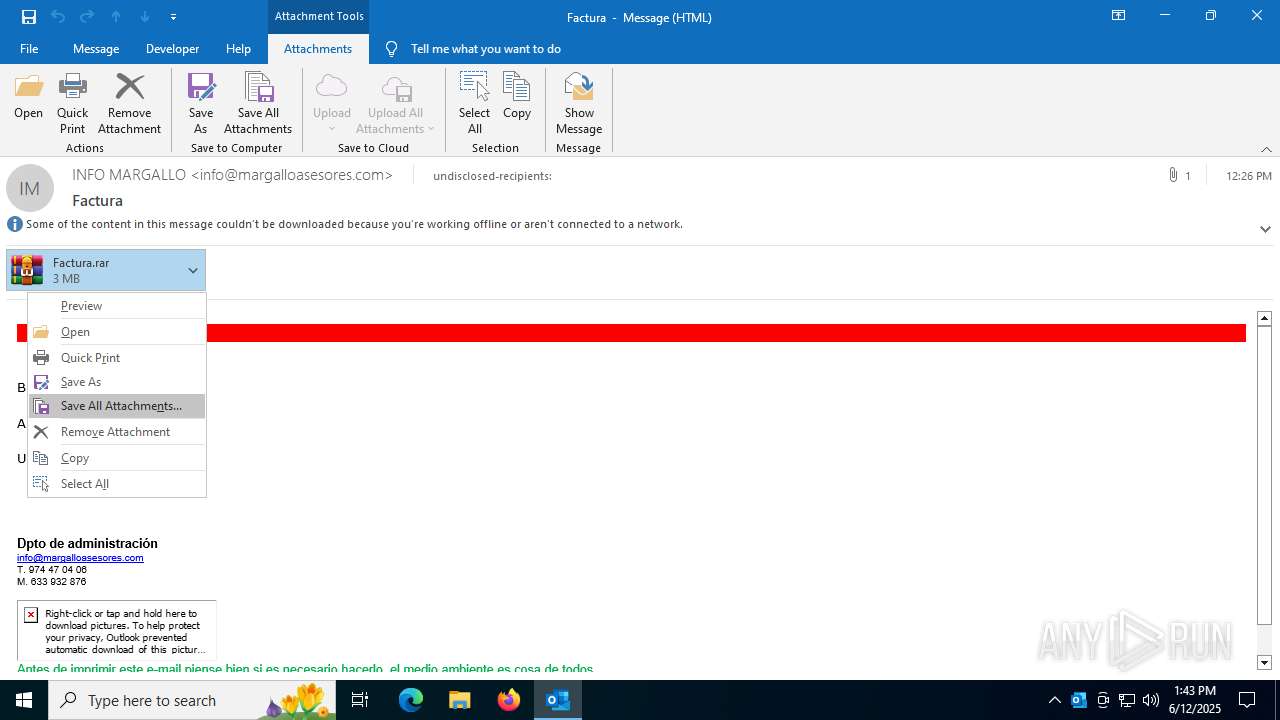Click the info@margalloasesores.com signature link

80,558
